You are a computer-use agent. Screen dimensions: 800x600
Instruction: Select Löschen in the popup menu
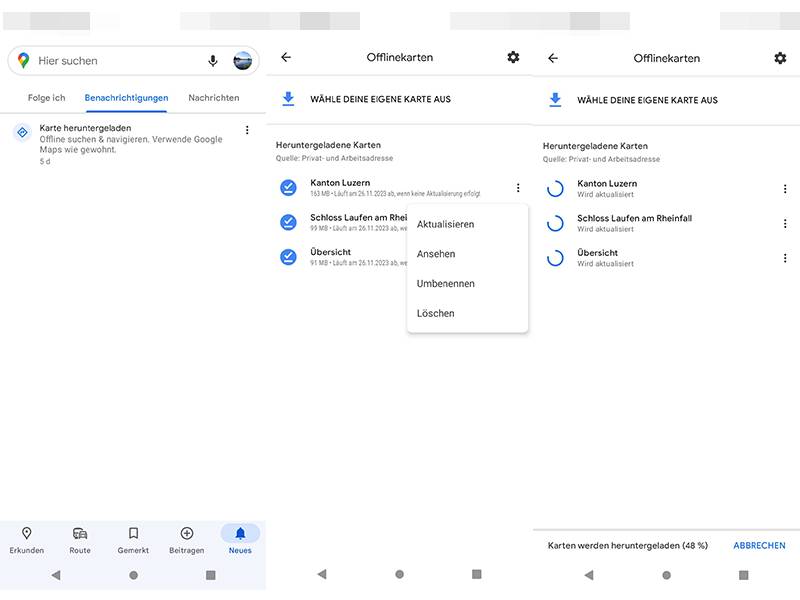436,313
